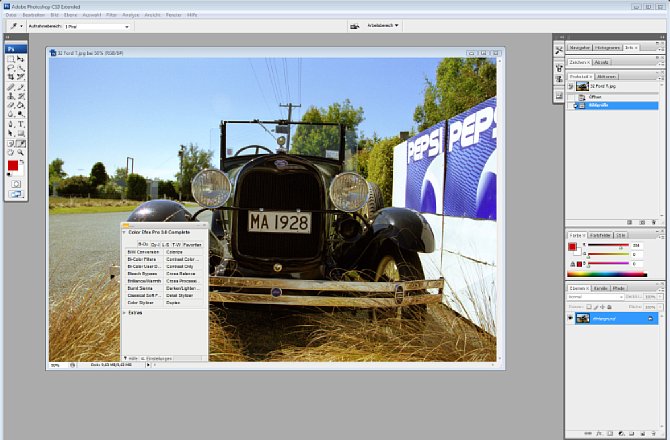Switch to the Farbfelder tab
This screenshot has width=670, height=440.
click(x=601, y=235)
